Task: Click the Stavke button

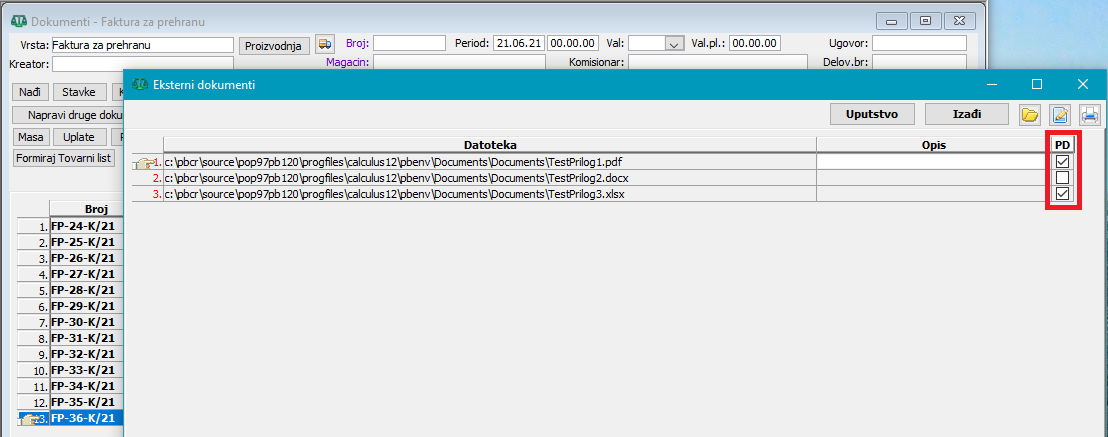Action: click(79, 92)
